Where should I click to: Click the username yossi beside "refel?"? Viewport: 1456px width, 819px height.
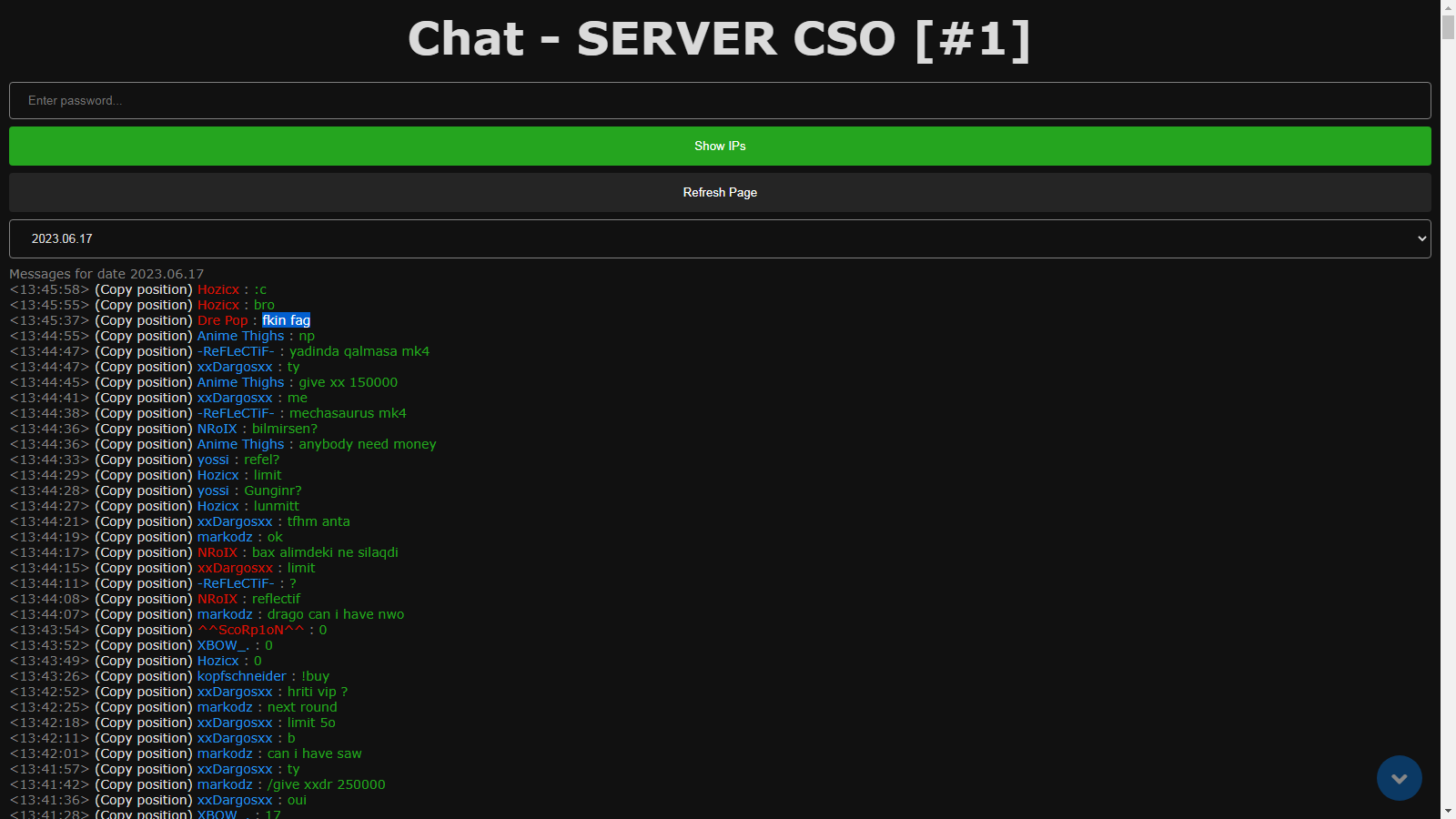pos(213,460)
